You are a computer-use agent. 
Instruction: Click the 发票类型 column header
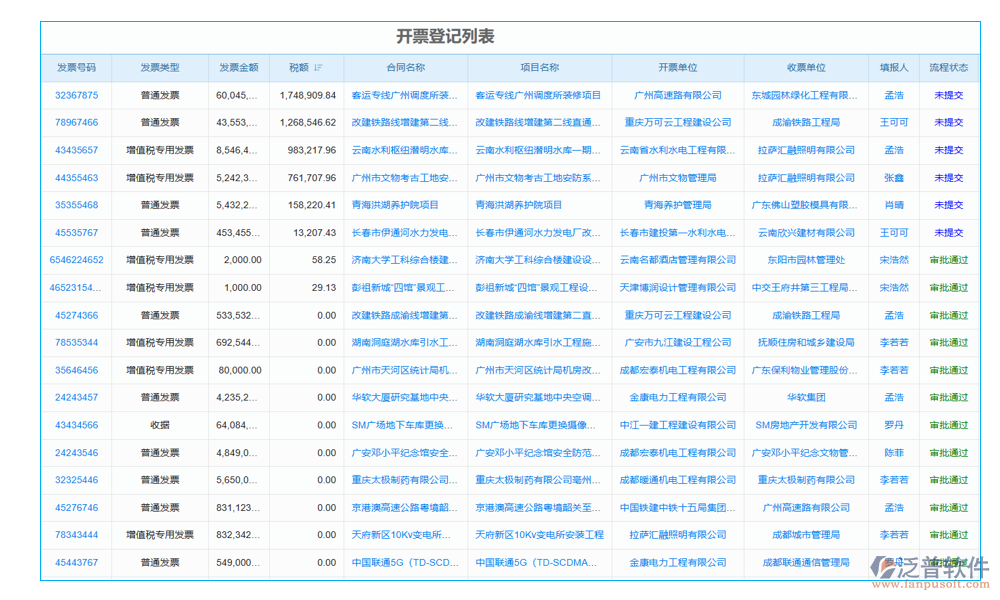[160, 68]
